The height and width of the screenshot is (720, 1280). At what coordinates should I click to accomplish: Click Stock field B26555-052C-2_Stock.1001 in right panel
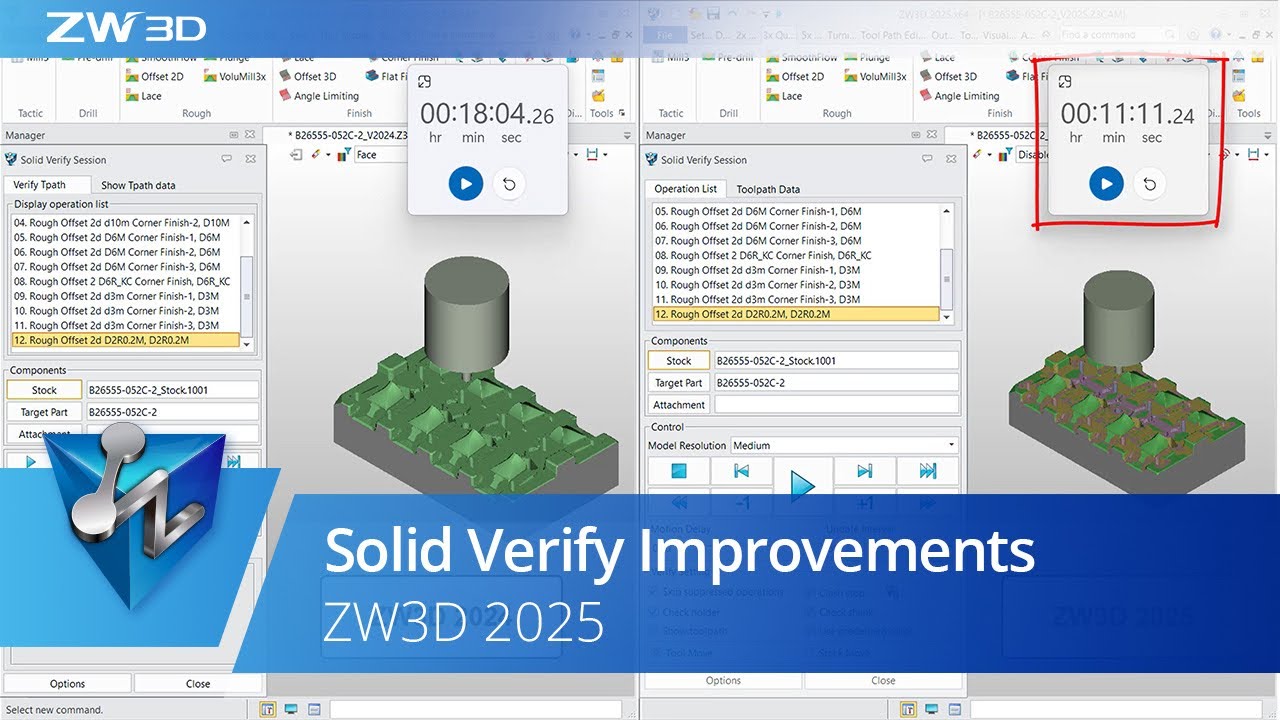[836, 361]
